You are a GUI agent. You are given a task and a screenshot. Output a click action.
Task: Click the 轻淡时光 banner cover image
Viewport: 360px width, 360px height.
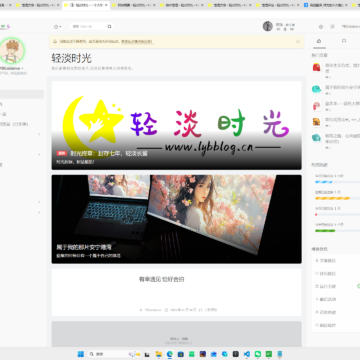pos(176,125)
